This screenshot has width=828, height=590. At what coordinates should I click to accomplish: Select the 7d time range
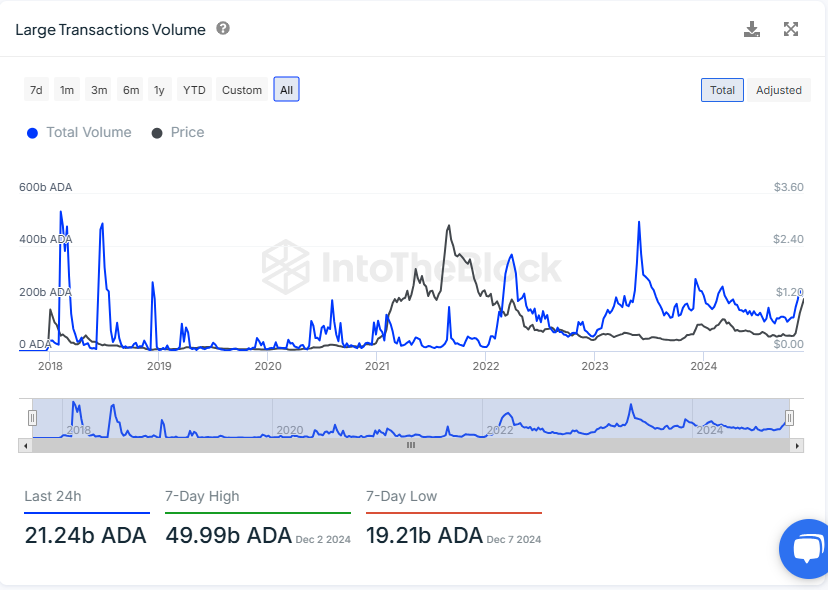point(36,90)
